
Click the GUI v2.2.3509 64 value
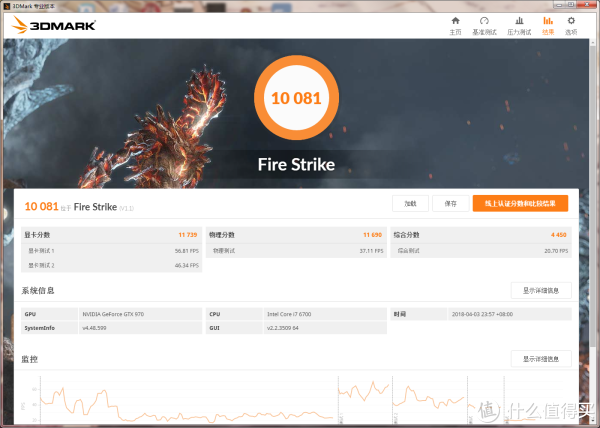[x=282, y=328]
